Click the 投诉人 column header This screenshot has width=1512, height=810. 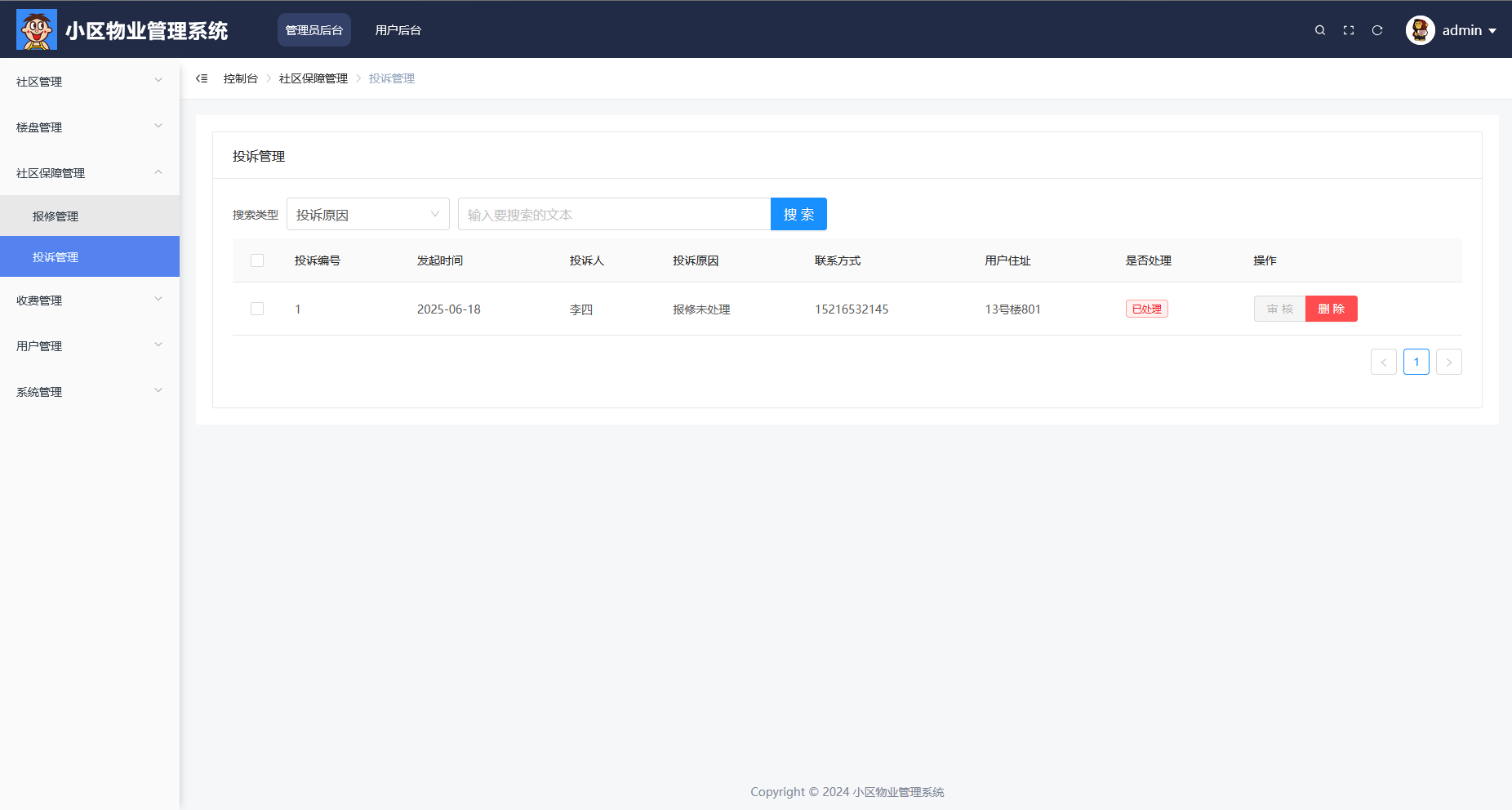point(587,260)
